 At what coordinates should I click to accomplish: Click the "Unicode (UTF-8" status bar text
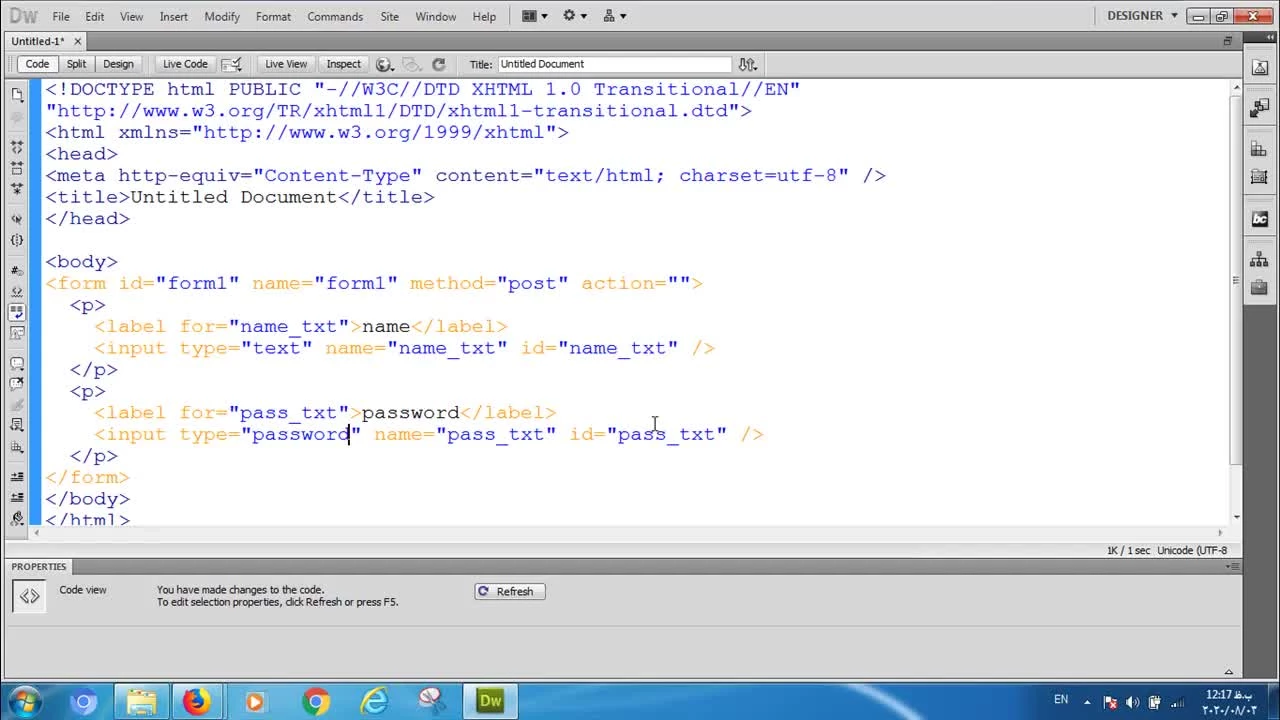coord(1192,551)
